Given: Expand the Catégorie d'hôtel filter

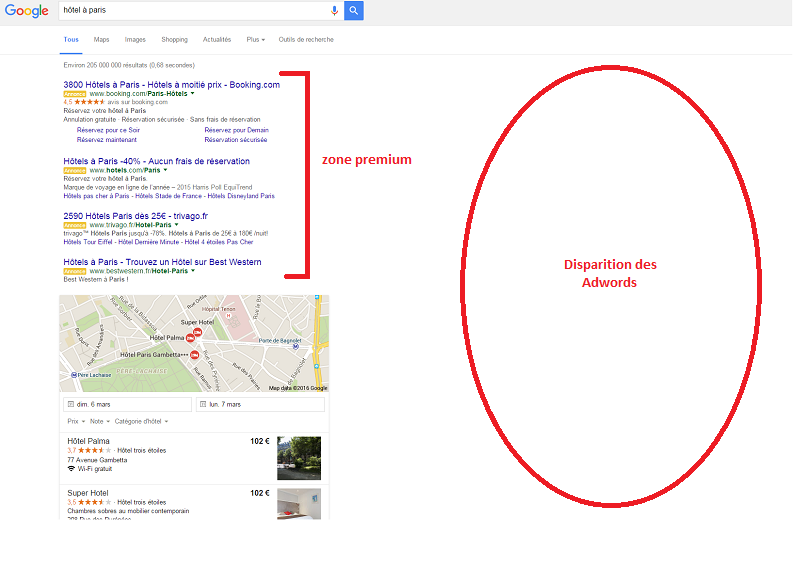Looking at the screenshot, I should (x=141, y=421).
